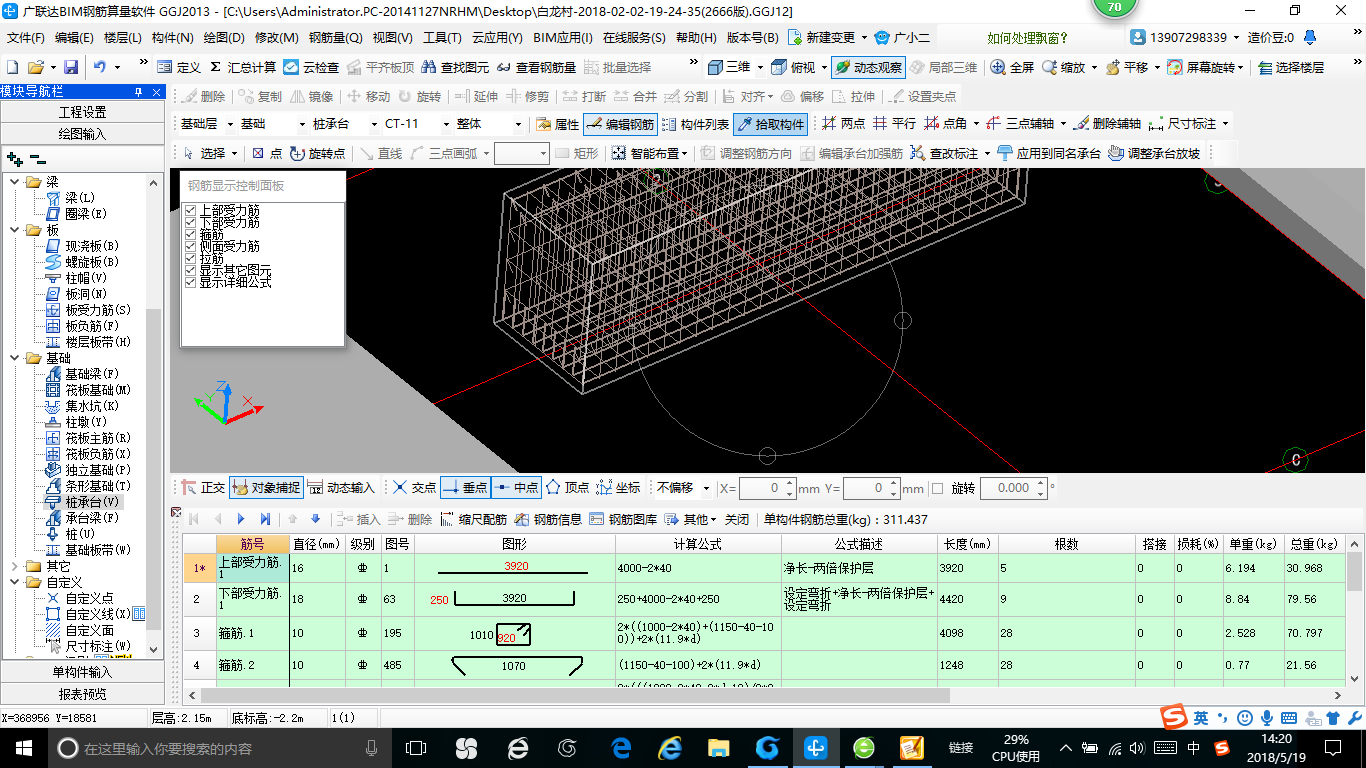Uncheck 箍筋 display checkbox

coord(191,234)
